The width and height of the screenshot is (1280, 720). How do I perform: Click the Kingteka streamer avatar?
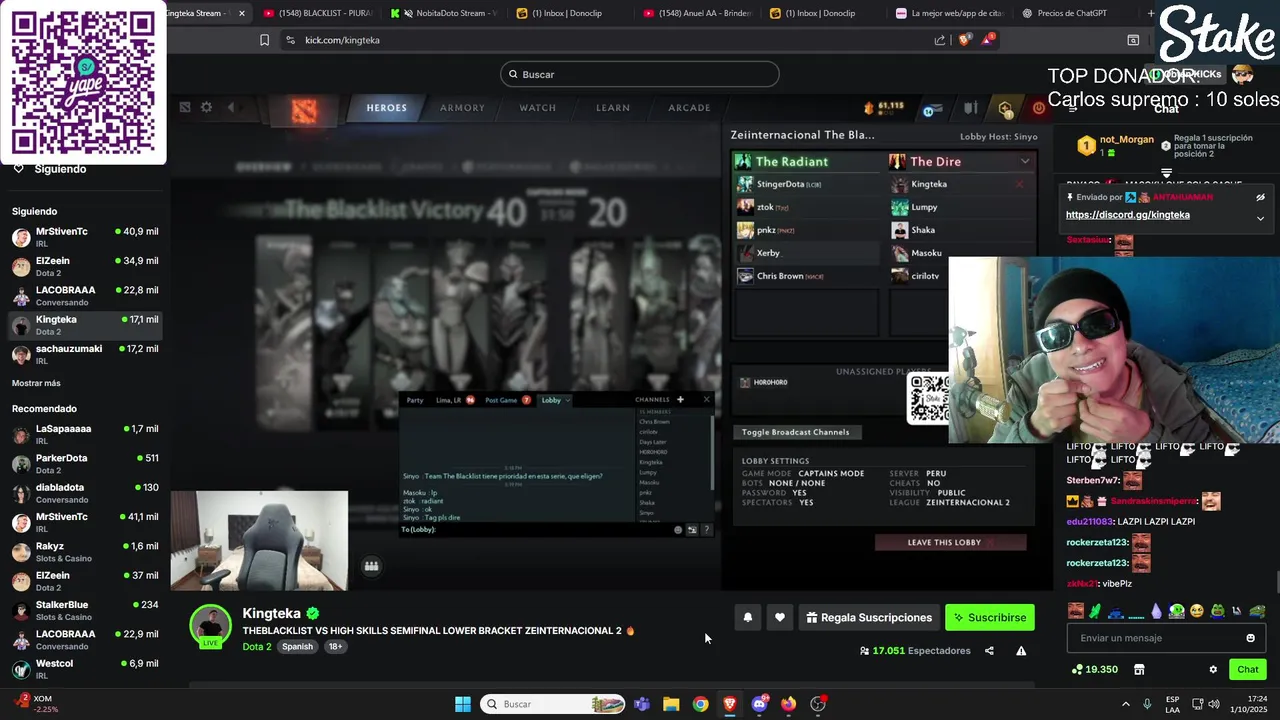pyautogui.click(x=210, y=626)
